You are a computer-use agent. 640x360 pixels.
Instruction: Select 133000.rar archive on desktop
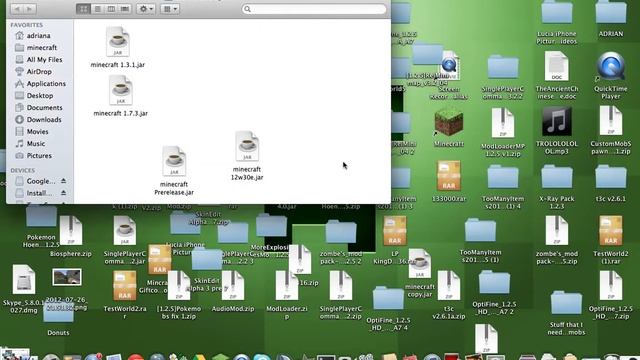[x=449, y=176]
